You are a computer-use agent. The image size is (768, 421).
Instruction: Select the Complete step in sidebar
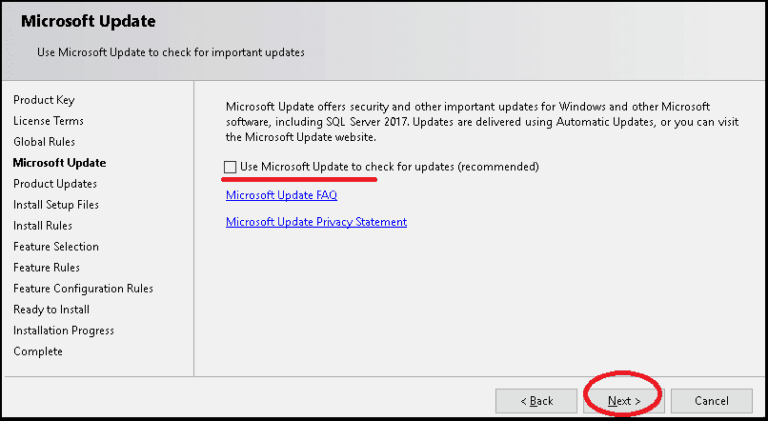click(x=38, y=352)
